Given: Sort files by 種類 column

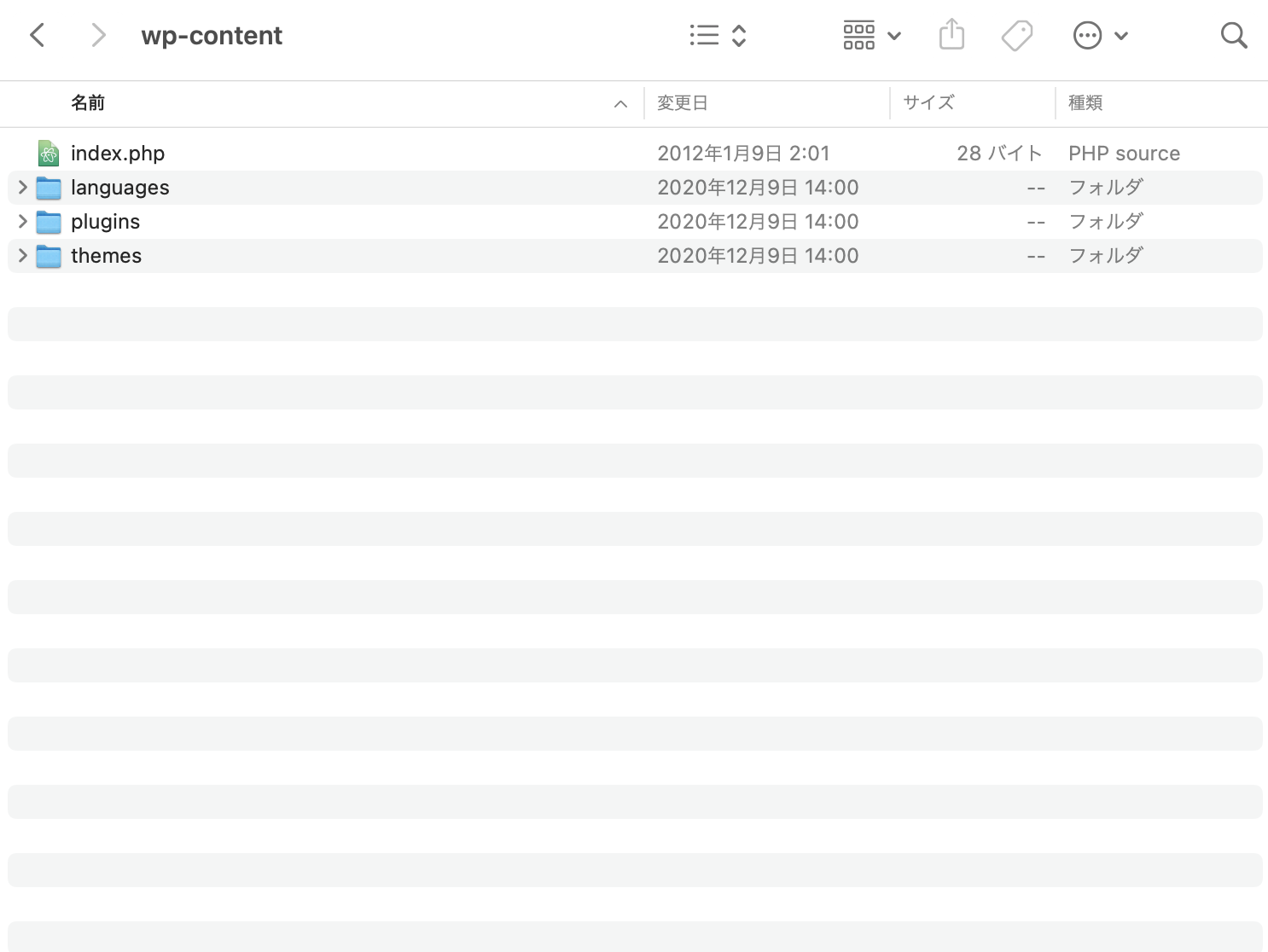Looking at the screenshot, I should point(1085,103).
